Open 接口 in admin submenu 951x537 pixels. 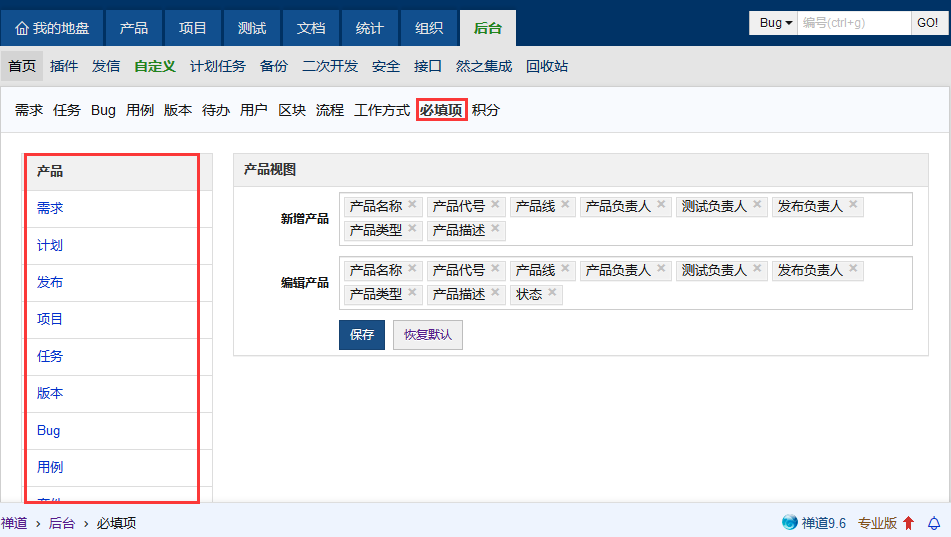(428, 66)
